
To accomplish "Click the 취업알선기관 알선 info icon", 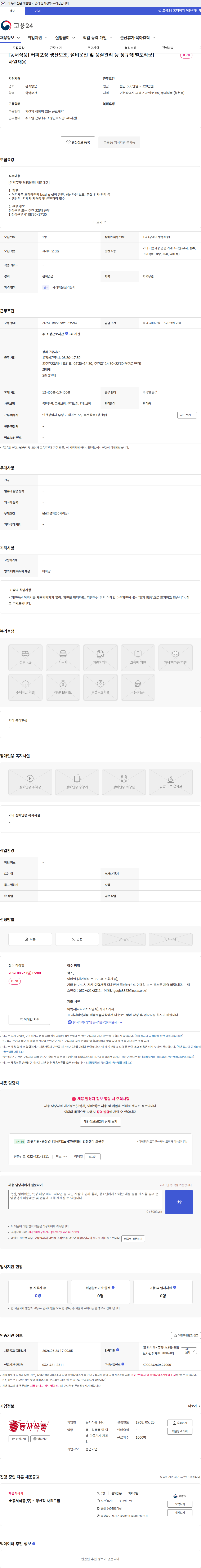I will [x=113, y=1287].
